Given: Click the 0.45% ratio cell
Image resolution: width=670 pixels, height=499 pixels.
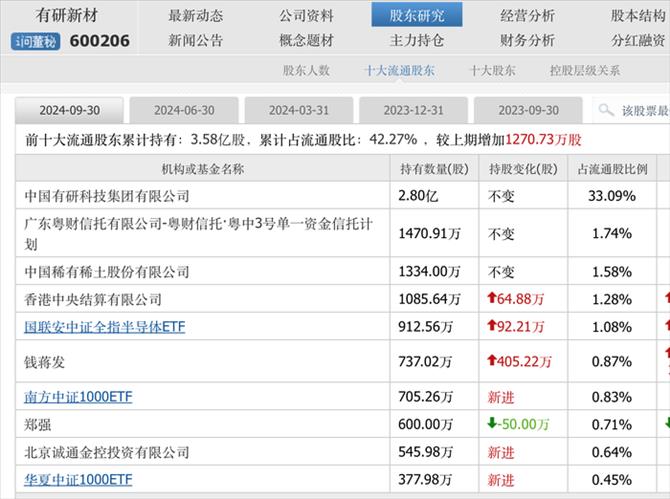Looking at the screenshot, I should (612, 480).
